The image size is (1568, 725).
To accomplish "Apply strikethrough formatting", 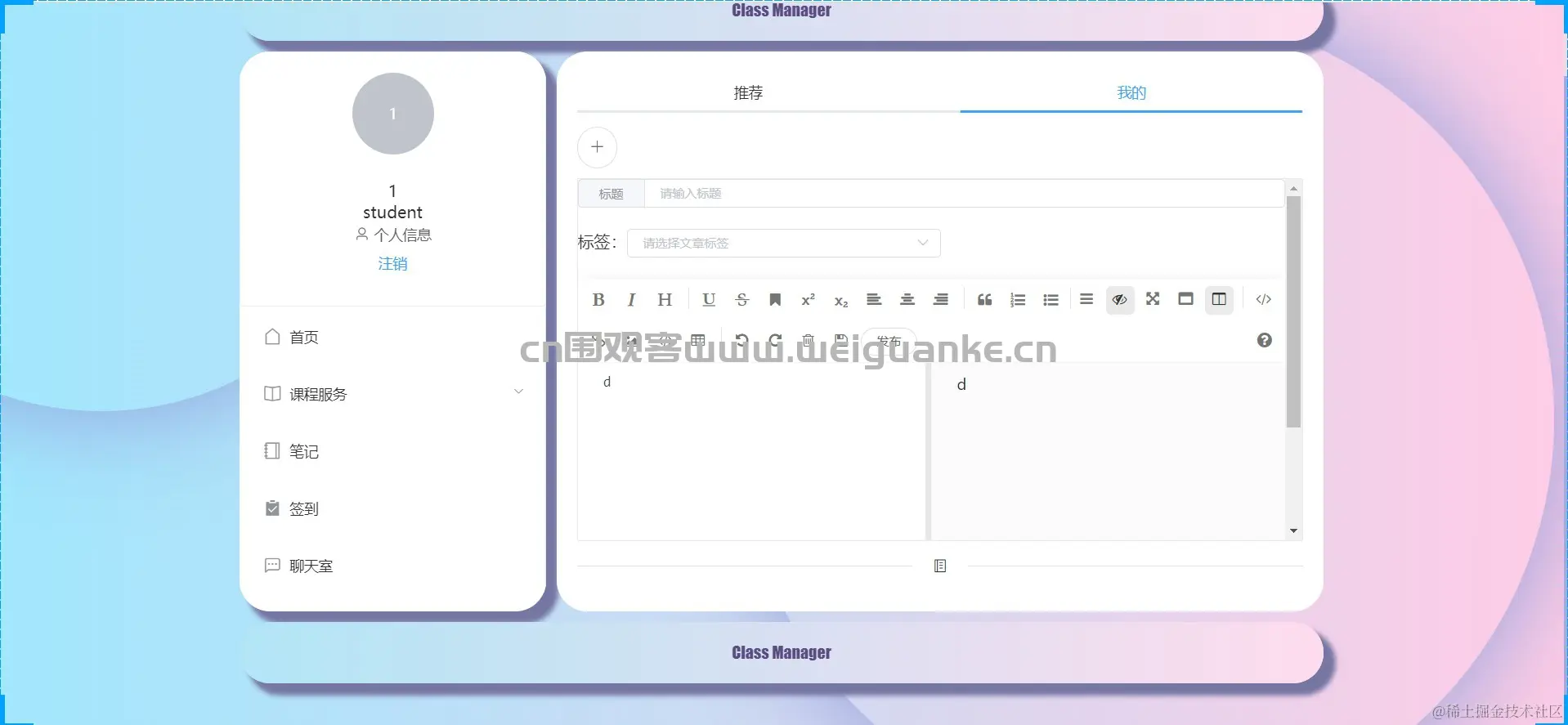I will tap(742, 300).
